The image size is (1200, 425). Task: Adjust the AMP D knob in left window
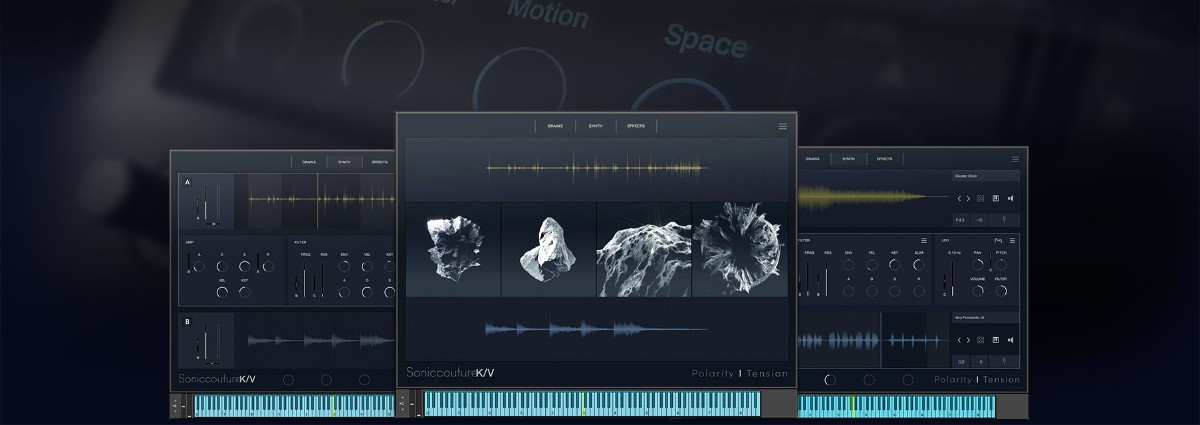click(222, 266)
